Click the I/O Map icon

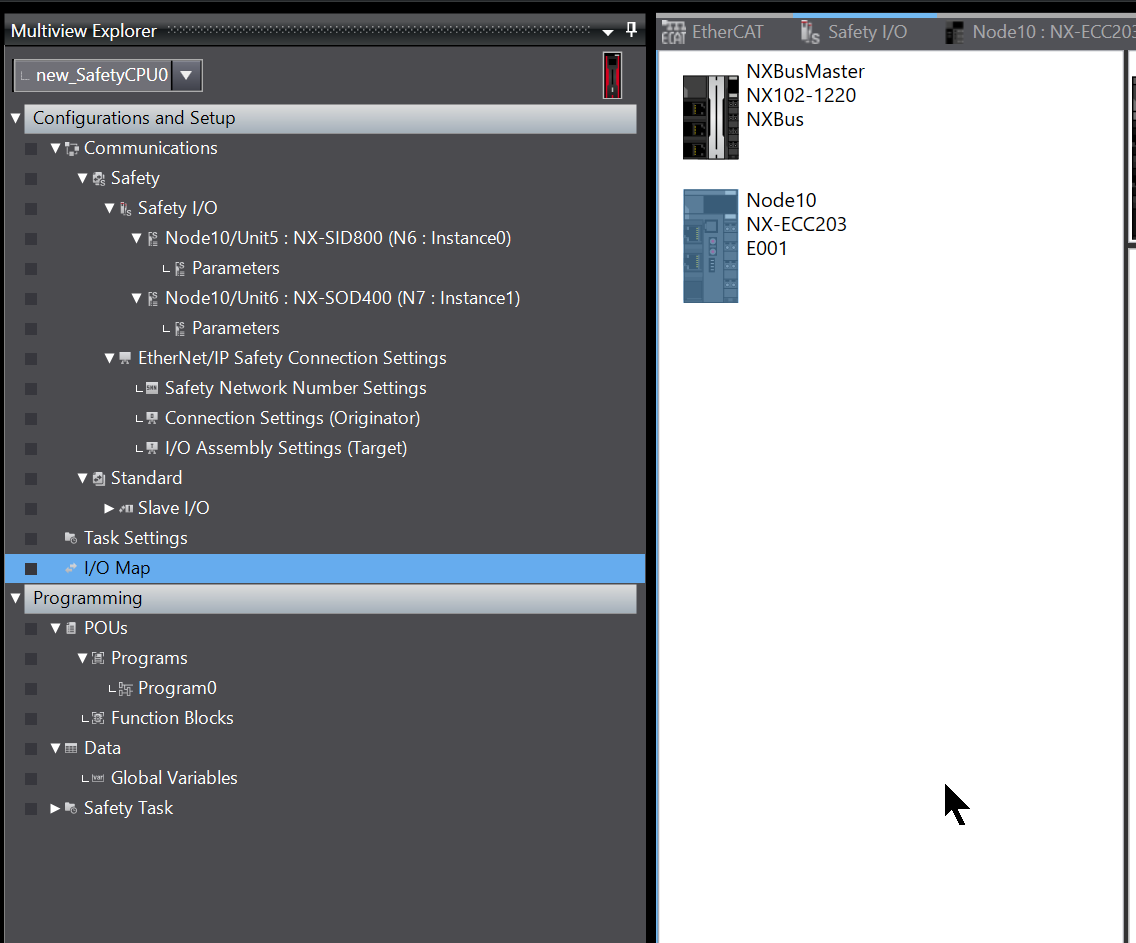point(70,569)
